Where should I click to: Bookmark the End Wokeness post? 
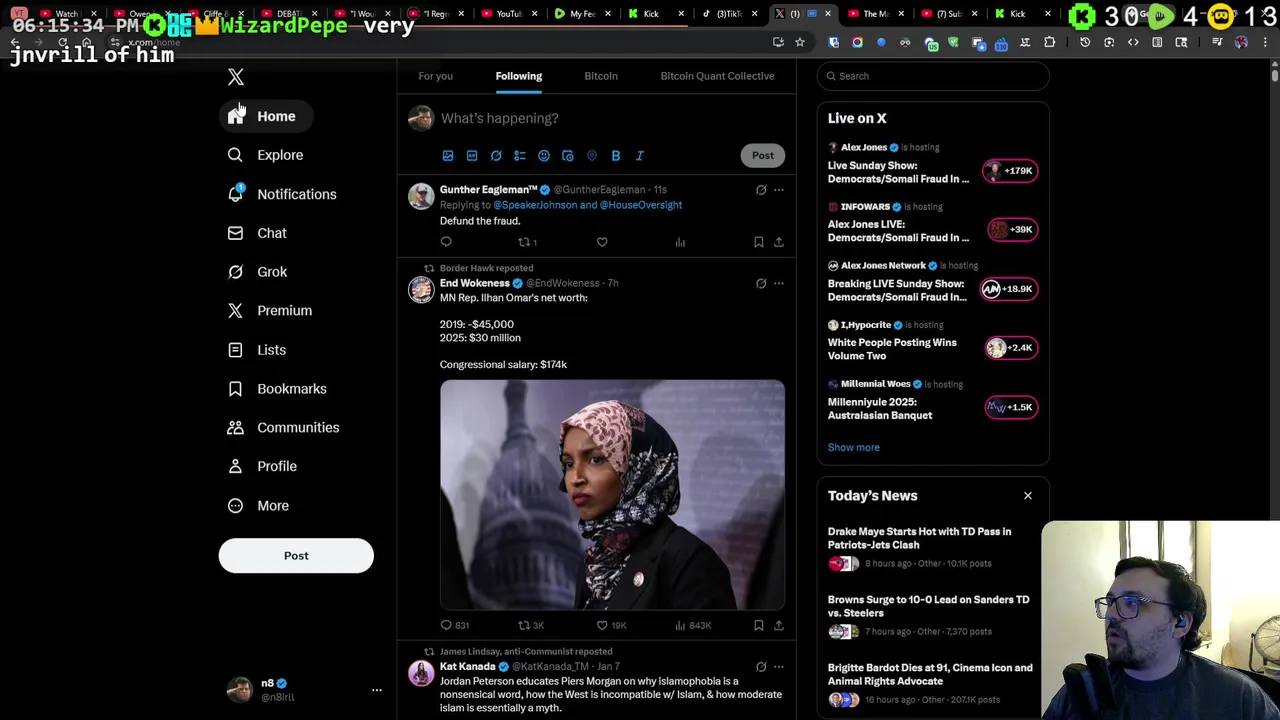(758, 626)
